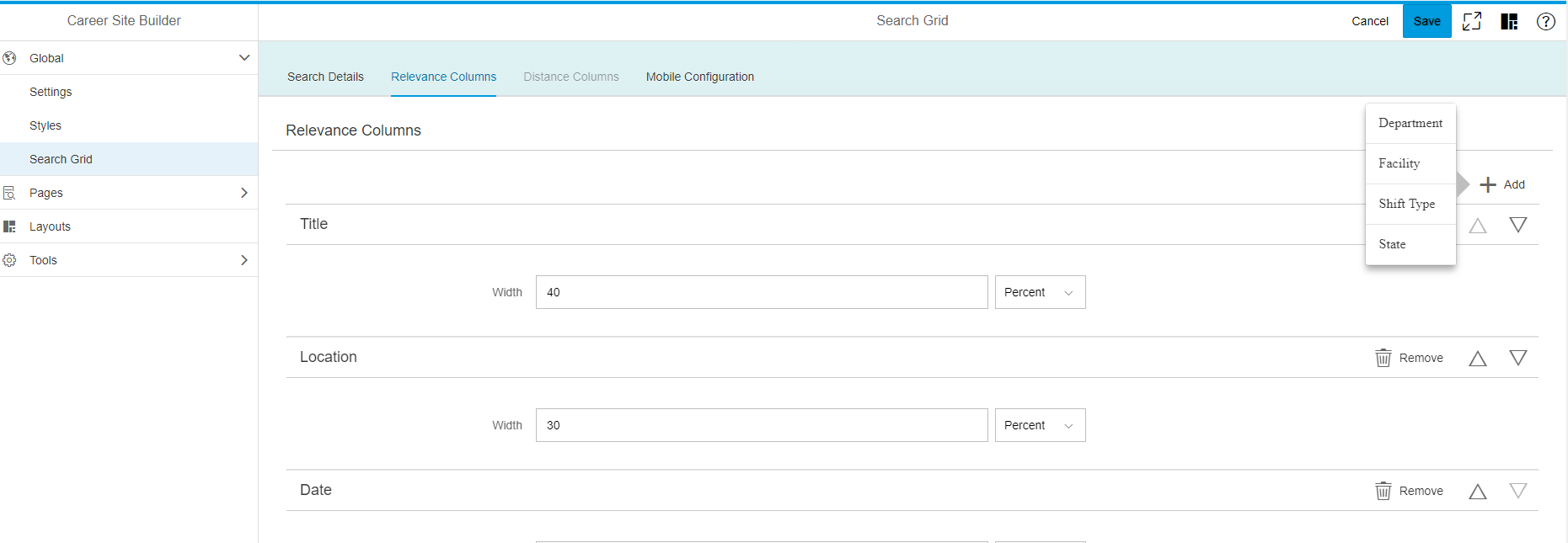Image resolution: width=1568 pixels, height=543 pixels.
Task: Click the Location column heading
Action: [x=329, y=357]
